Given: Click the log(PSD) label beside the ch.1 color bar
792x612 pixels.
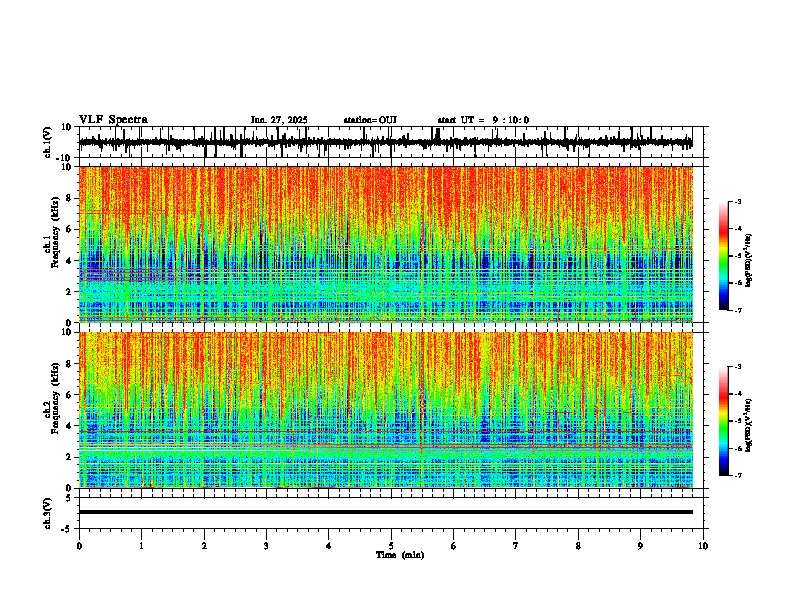Looking at the screenshot, I should tap(748, 261).
